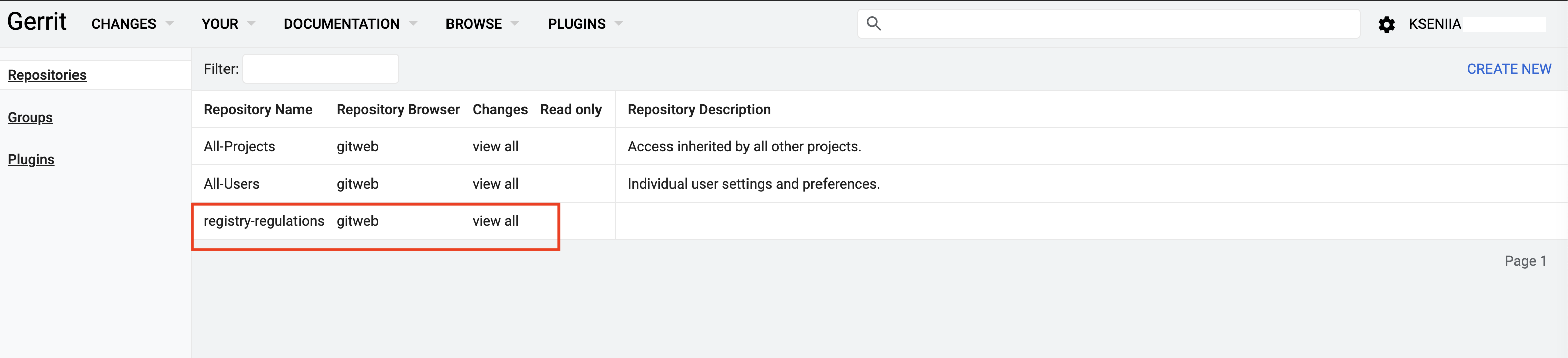The width and height of the screenshot is (1568, 358).
Task: View all changes for registry-regulations
Action: [495, 221]
